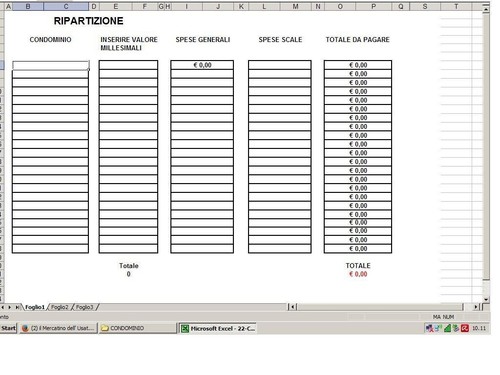Click the vertical scrollbar thumb
Viewport: 500px width, 375px height.
486,147
